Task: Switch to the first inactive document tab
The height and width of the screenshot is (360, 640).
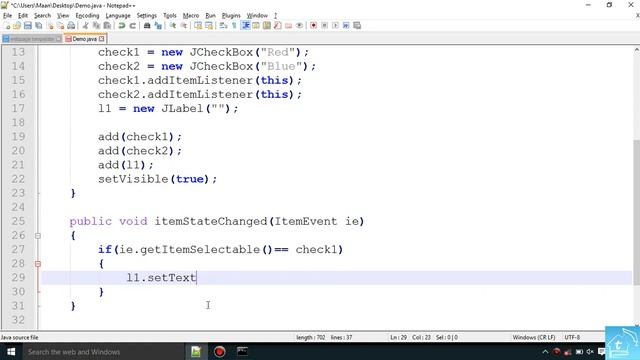Action: pyautogui.click(x=31, y=39)
